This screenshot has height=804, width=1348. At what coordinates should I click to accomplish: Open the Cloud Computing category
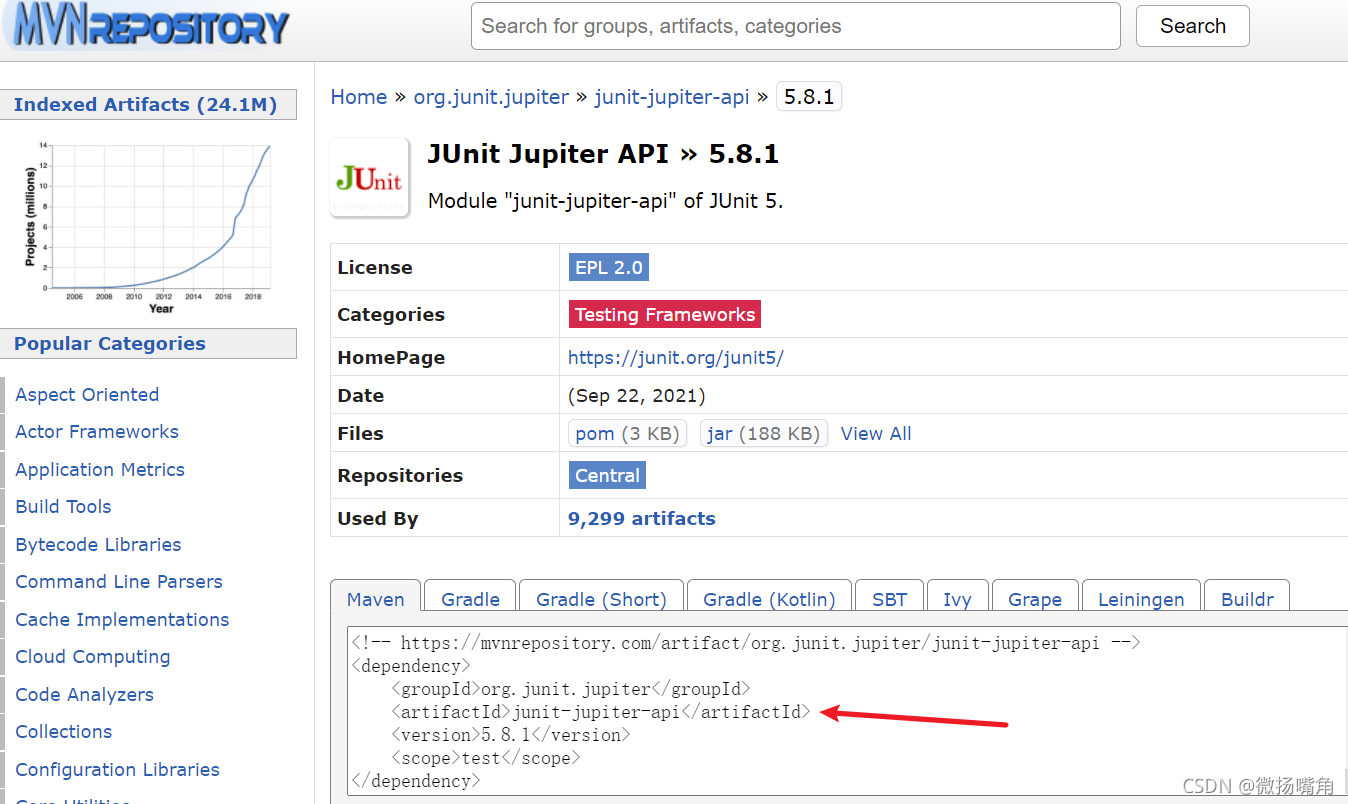point(93,656)
